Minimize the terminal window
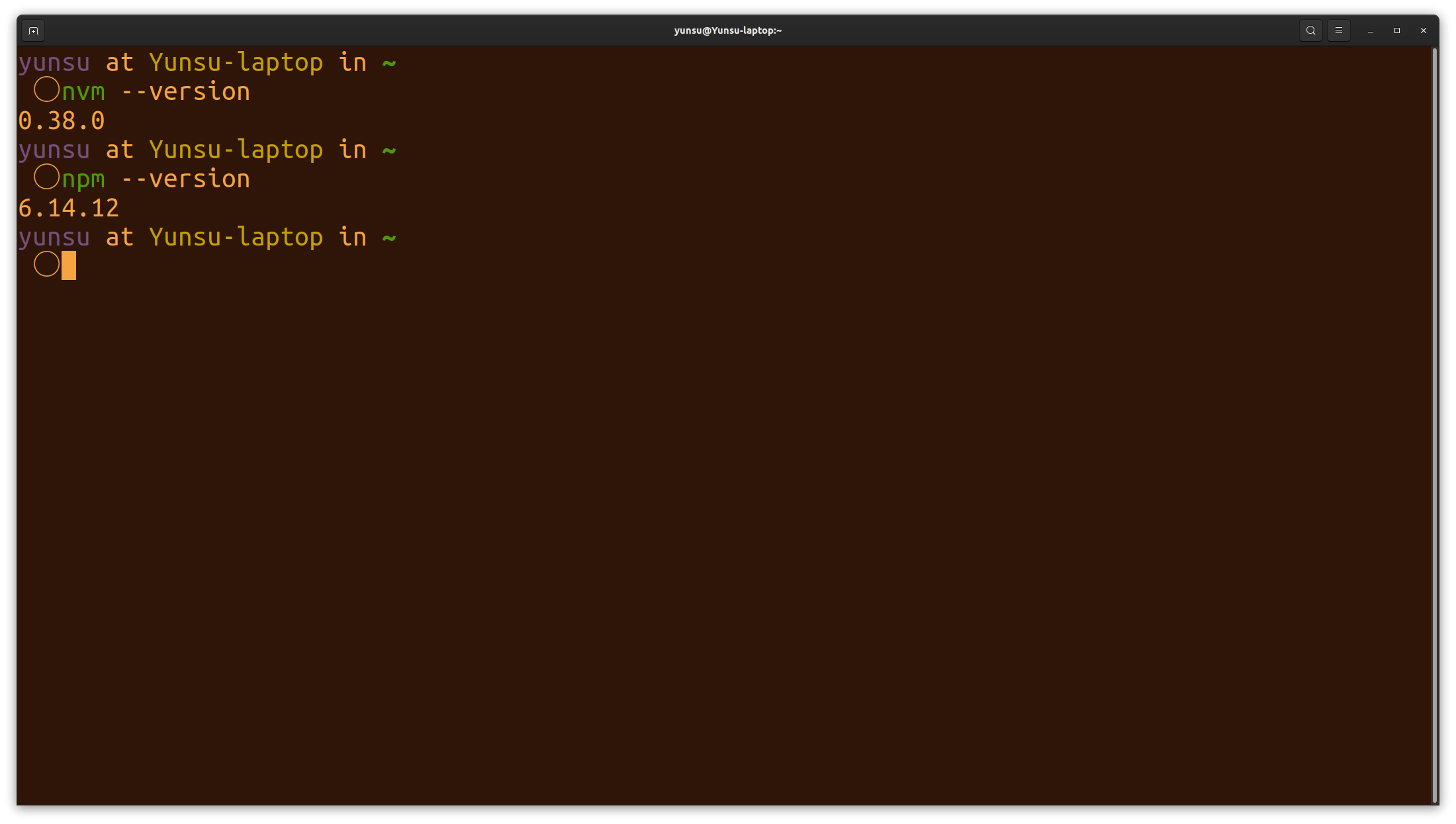Image resolution: width=1456 pixels, height=824 pixels. coord(1371,30)
